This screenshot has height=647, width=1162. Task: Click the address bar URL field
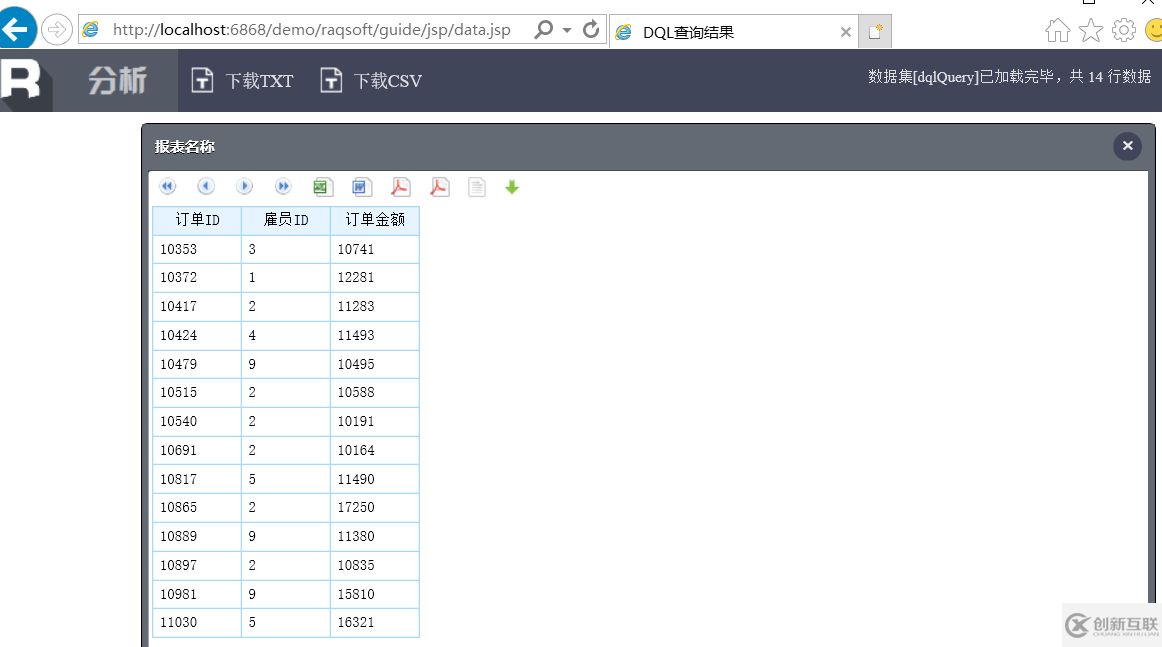(311, 30)
